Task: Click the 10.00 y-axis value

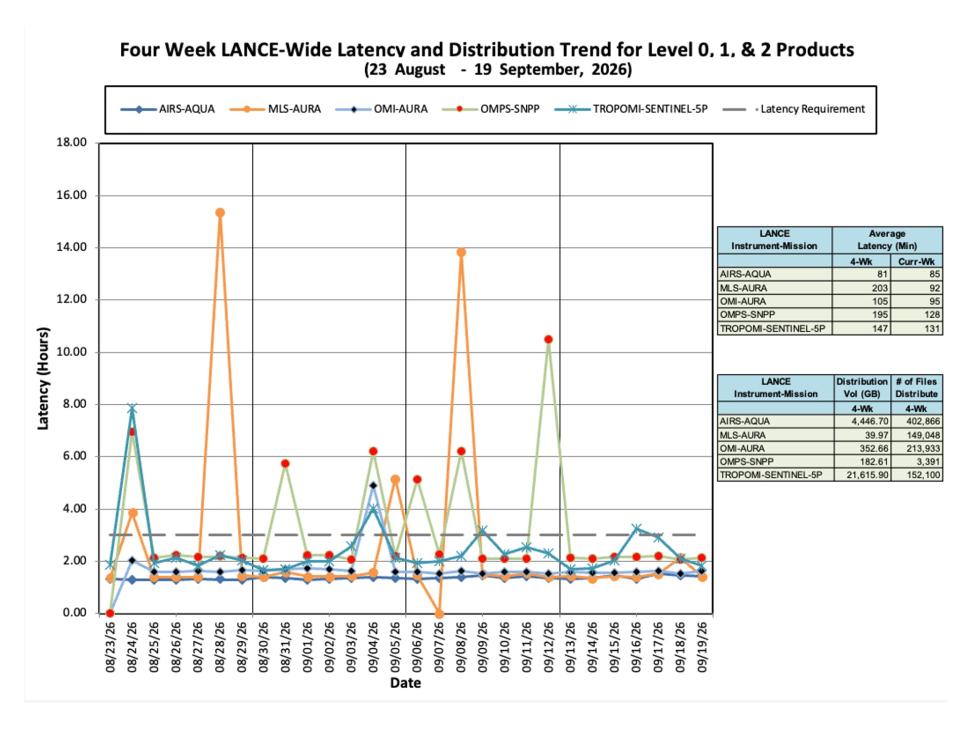Action: 71,351
